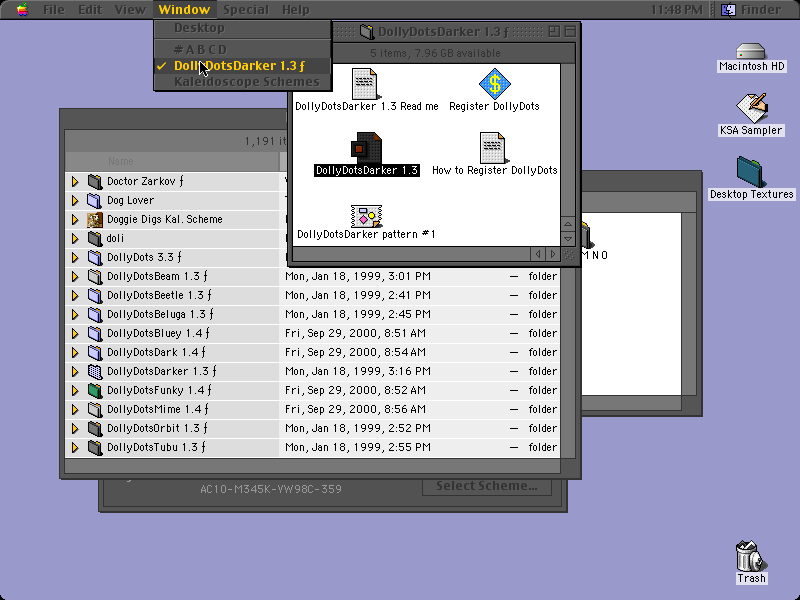This screenshot has width=800, height=600.
Task: Expand the Dog Lover disclosure triangle
Action: 75,200
